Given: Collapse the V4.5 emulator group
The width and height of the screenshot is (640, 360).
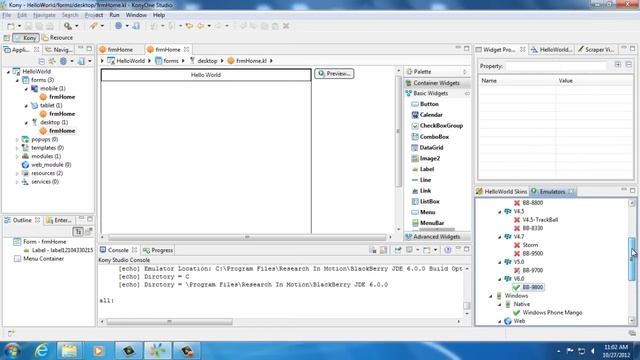Looking at the screenshot, I should pyautogui.click(x=500, y=211).
